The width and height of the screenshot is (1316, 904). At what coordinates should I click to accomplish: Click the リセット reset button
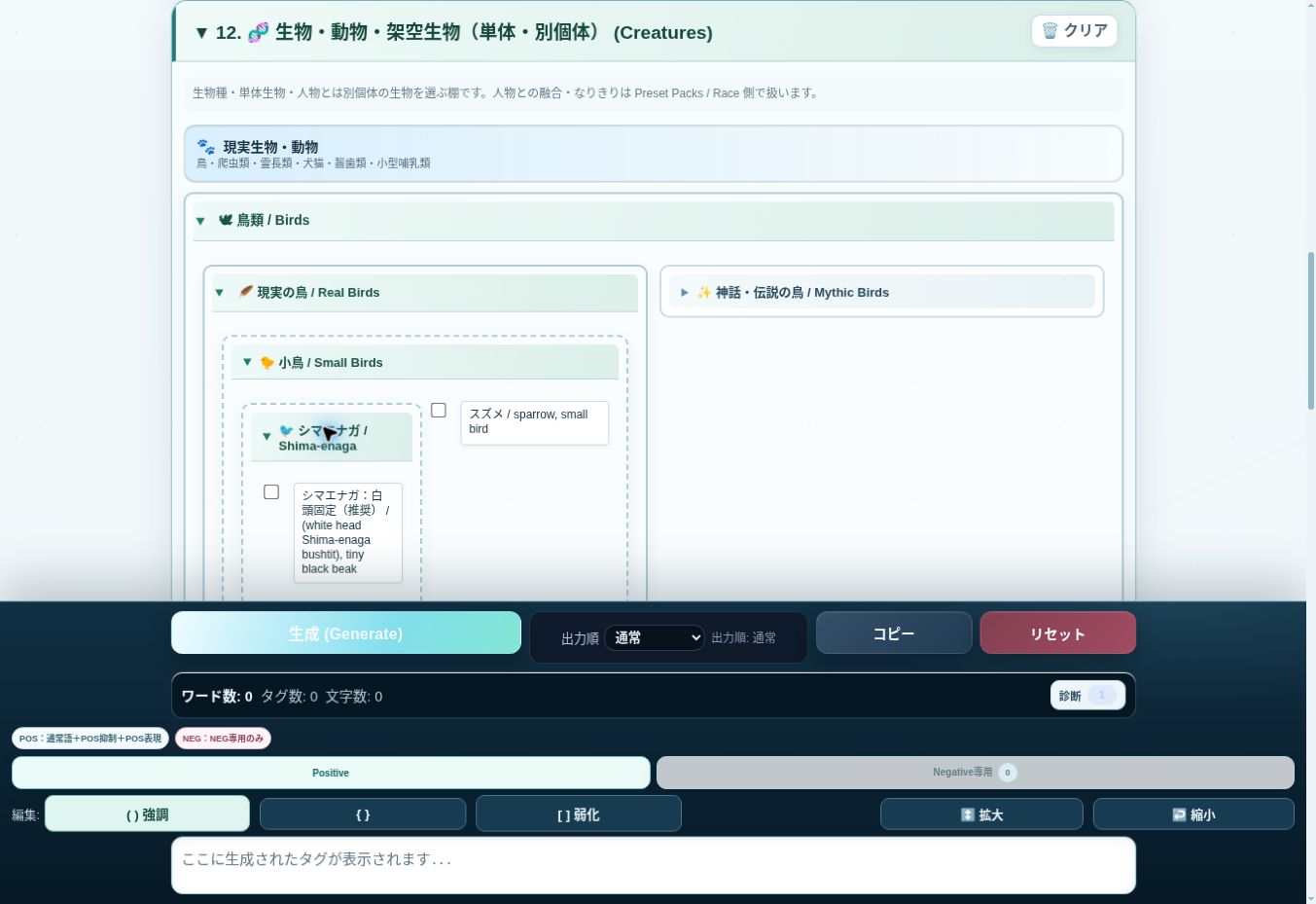(1058, 633)
